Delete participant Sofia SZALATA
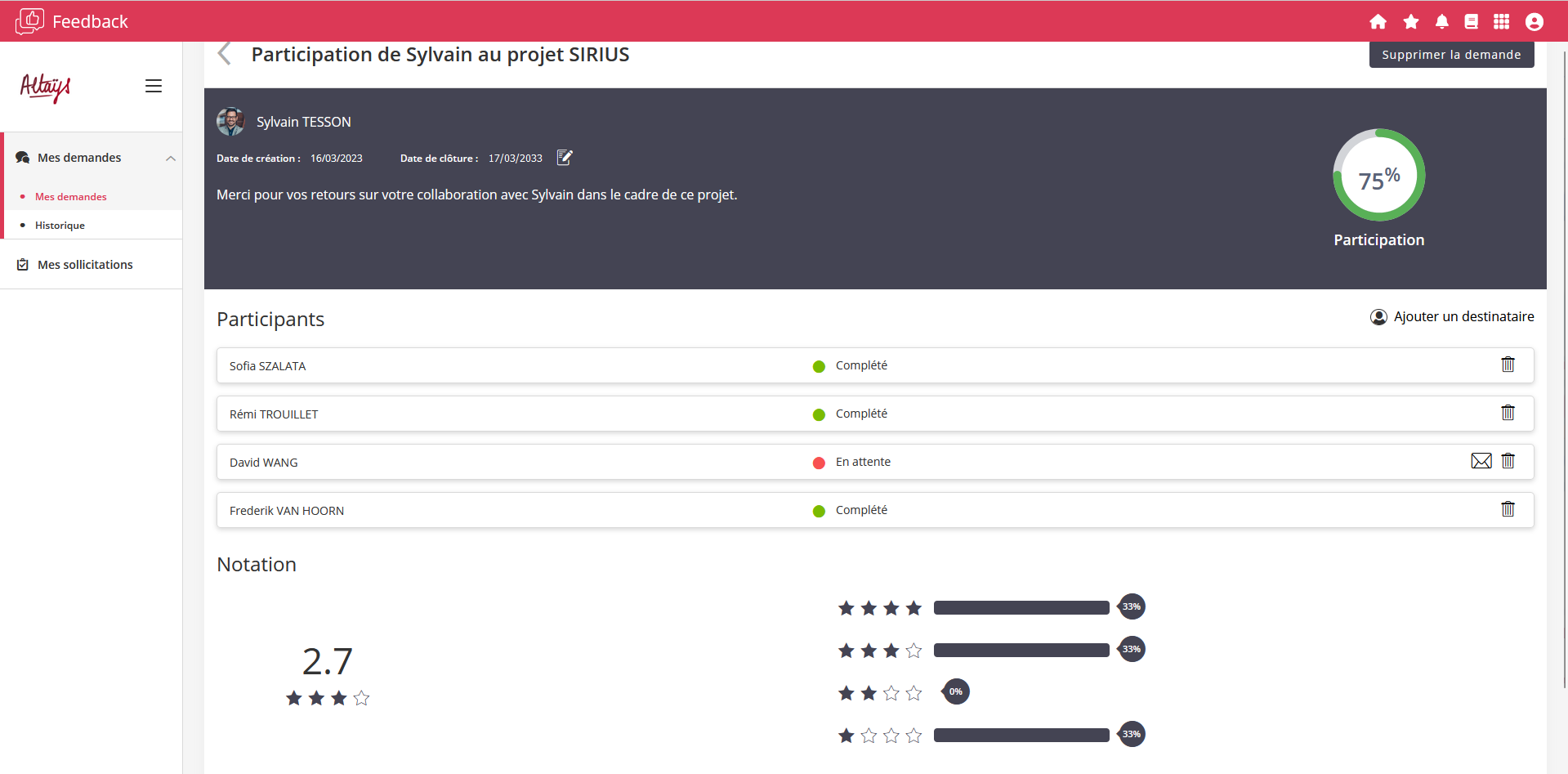 tap(1508, 365)
